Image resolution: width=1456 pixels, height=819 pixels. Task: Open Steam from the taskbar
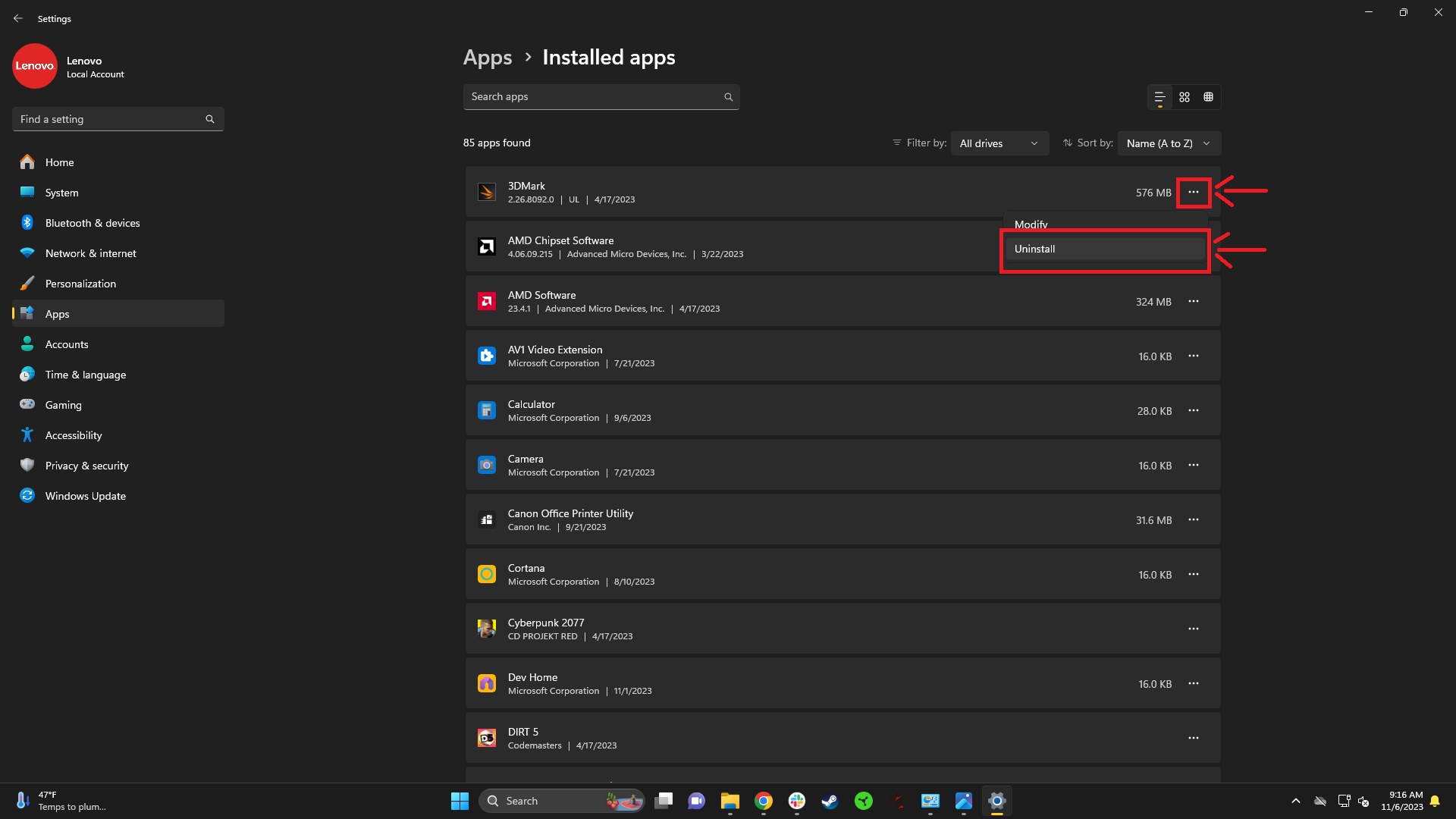830,801
